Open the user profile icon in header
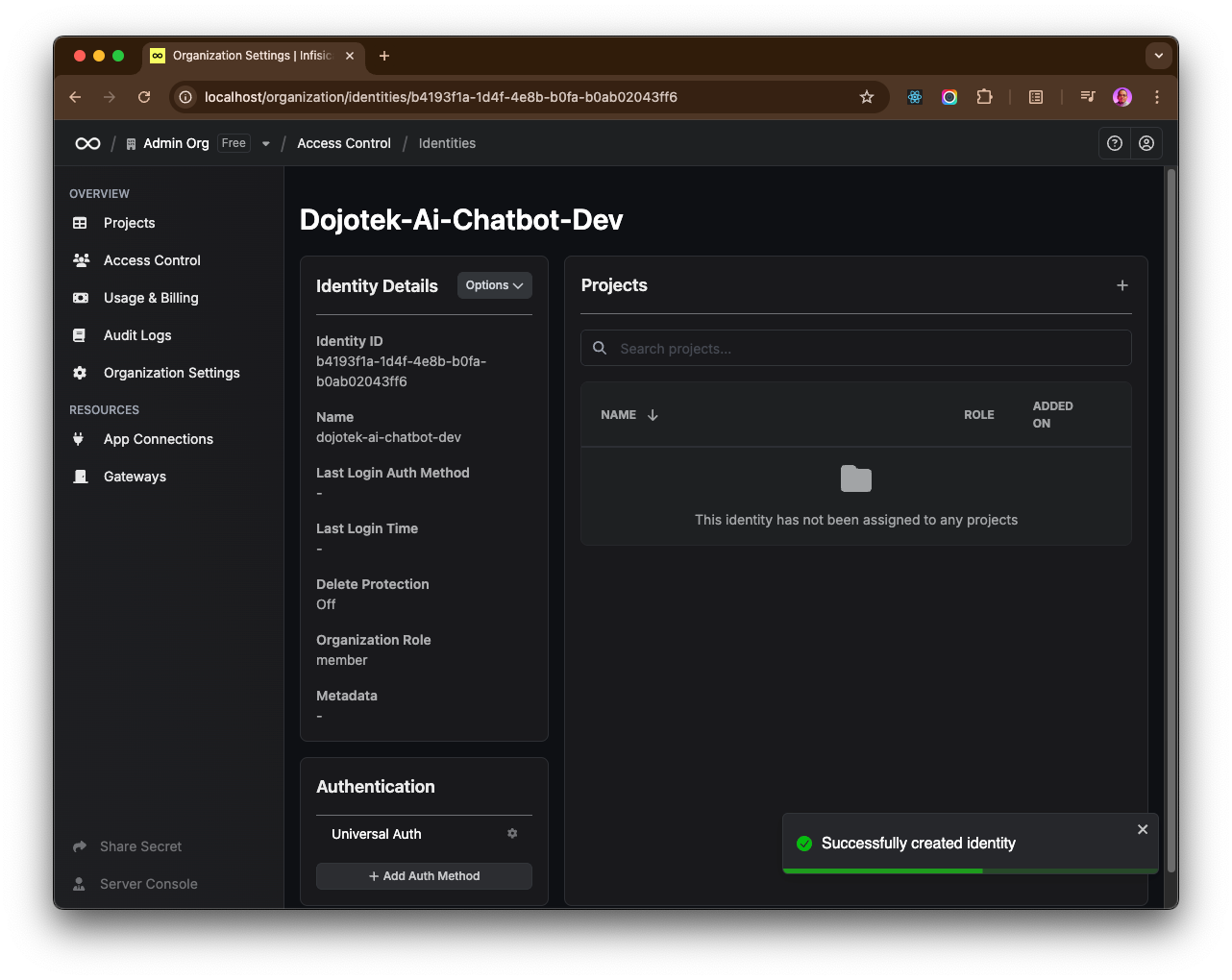The image size is (1232, 980). tap(1146, 143)
